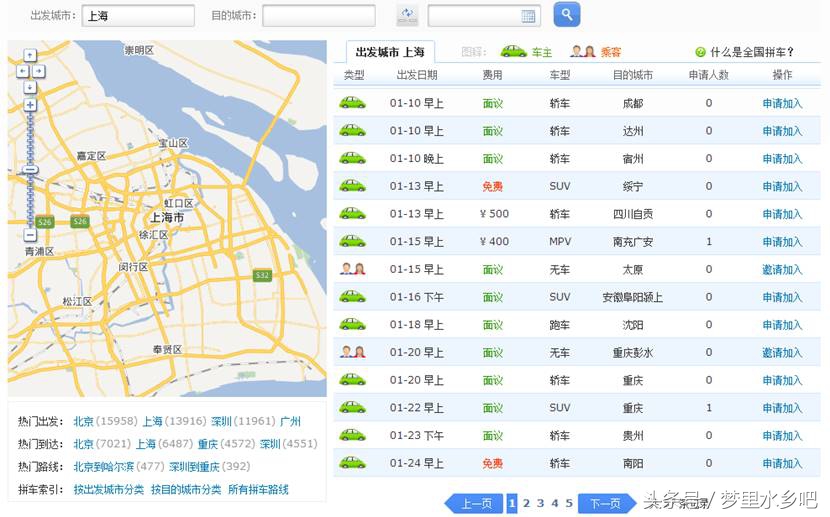830x517 pixels.
Task: Open 什么是全国拼车? help link
Action: point(752,52)
